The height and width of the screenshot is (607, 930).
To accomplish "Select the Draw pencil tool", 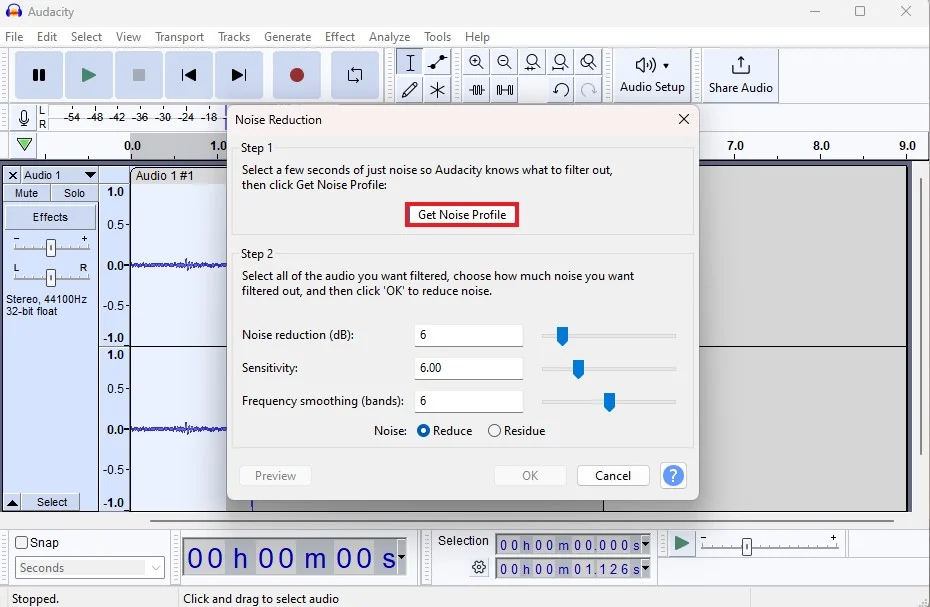I will coord(409,90).
